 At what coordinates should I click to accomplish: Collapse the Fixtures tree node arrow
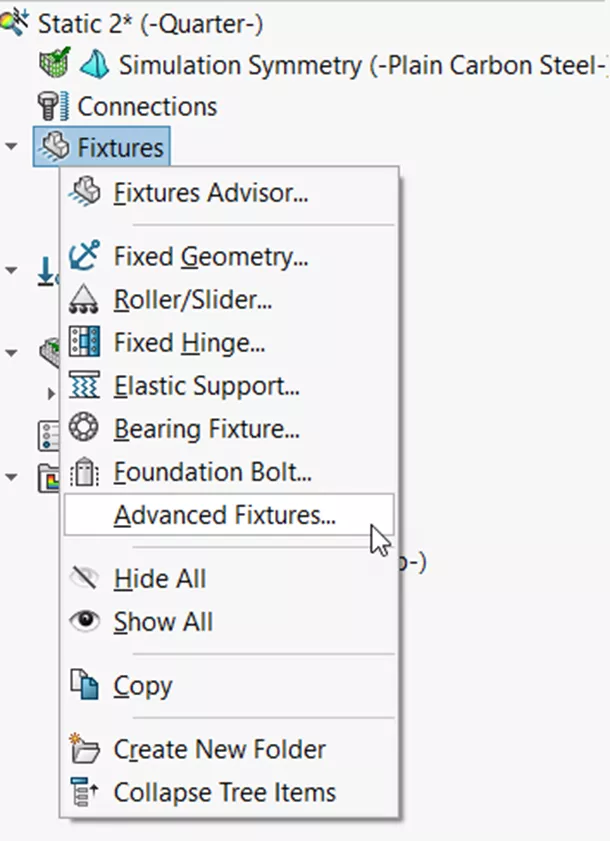[10, 146]
